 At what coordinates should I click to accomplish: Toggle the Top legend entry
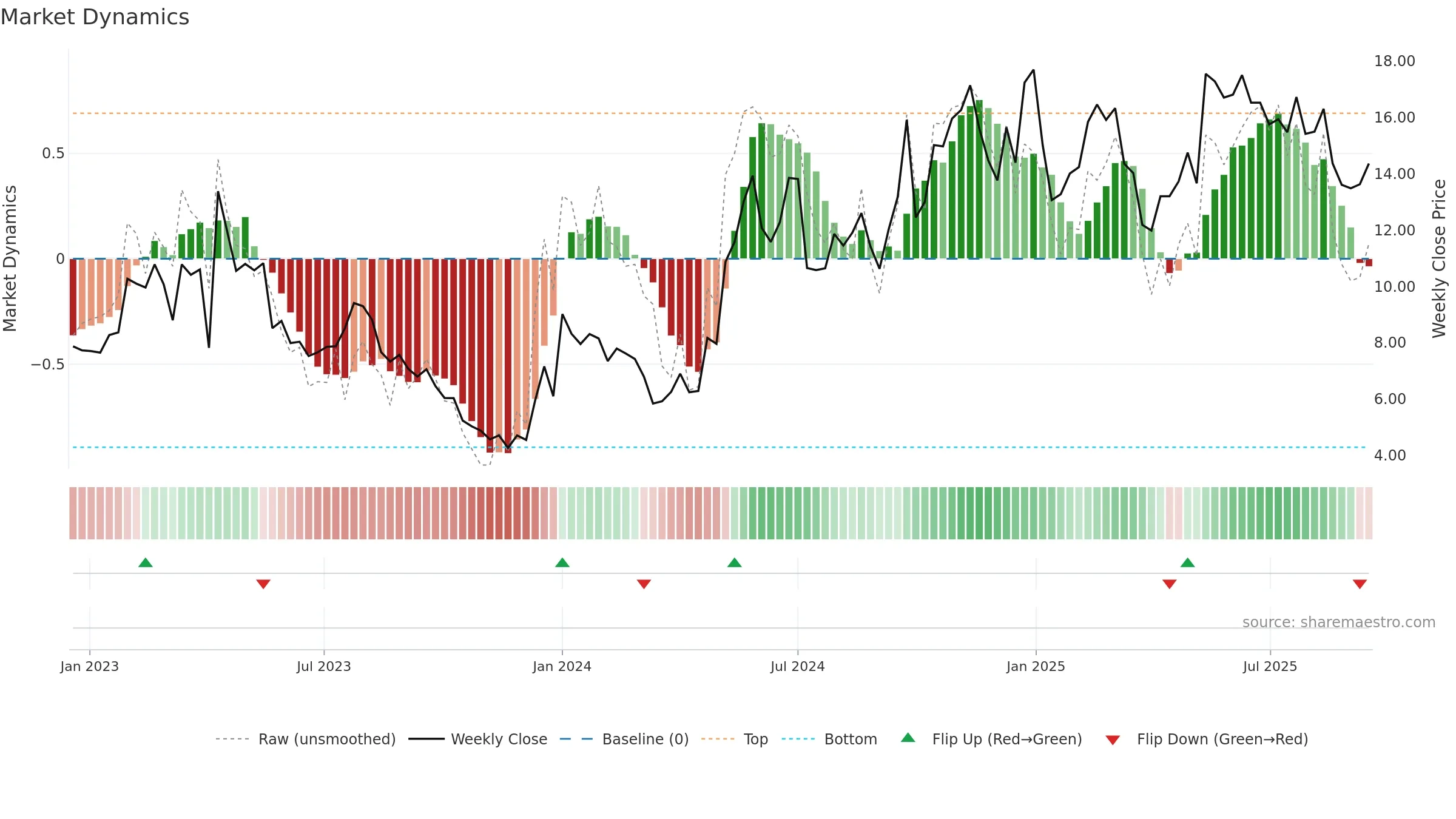(x=735, y=739)
